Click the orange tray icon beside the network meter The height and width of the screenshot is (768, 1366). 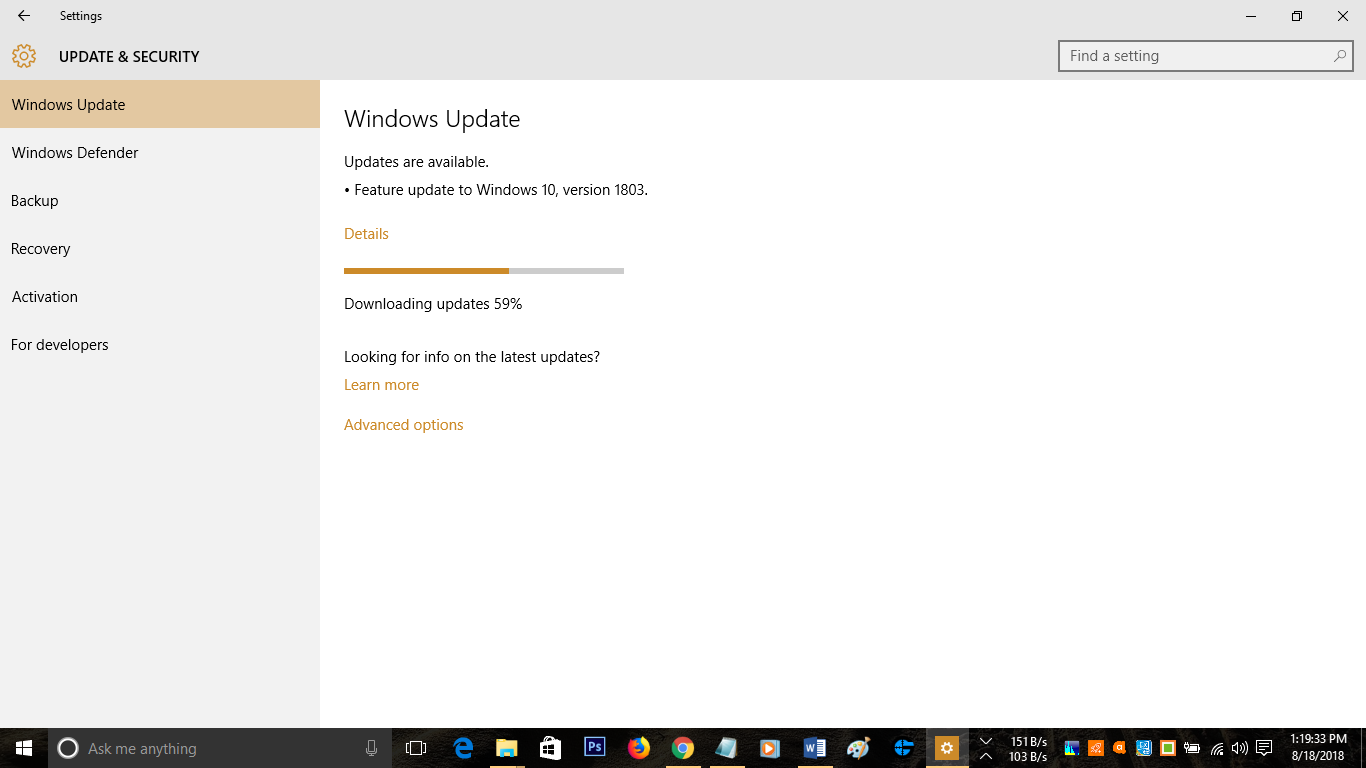click(x=1096, y=748)
